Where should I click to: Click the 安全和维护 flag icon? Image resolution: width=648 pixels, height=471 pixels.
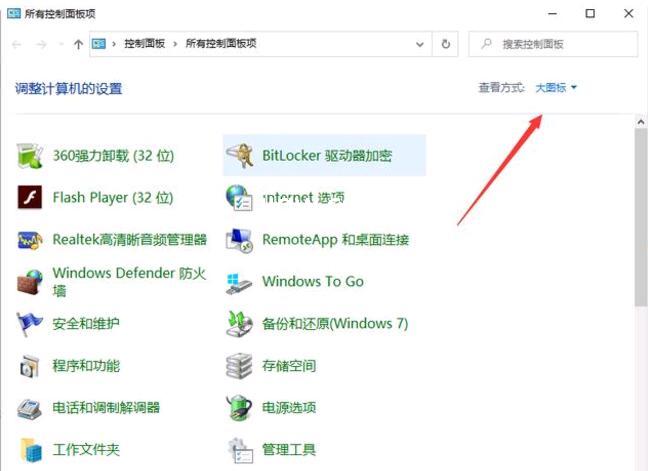coord(31,324)
